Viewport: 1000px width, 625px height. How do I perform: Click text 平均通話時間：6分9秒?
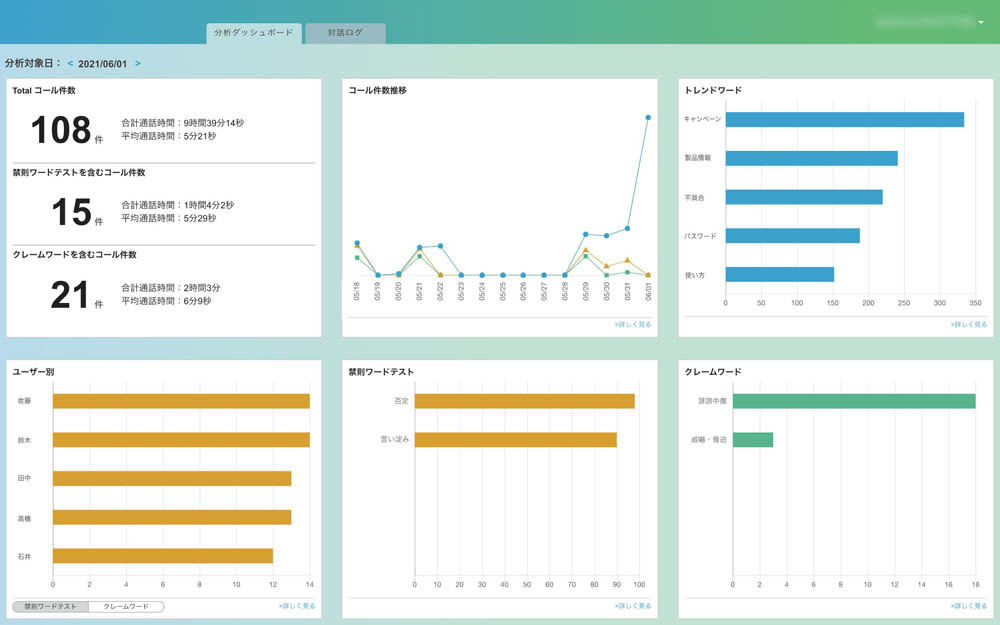(x=166, y=301)
